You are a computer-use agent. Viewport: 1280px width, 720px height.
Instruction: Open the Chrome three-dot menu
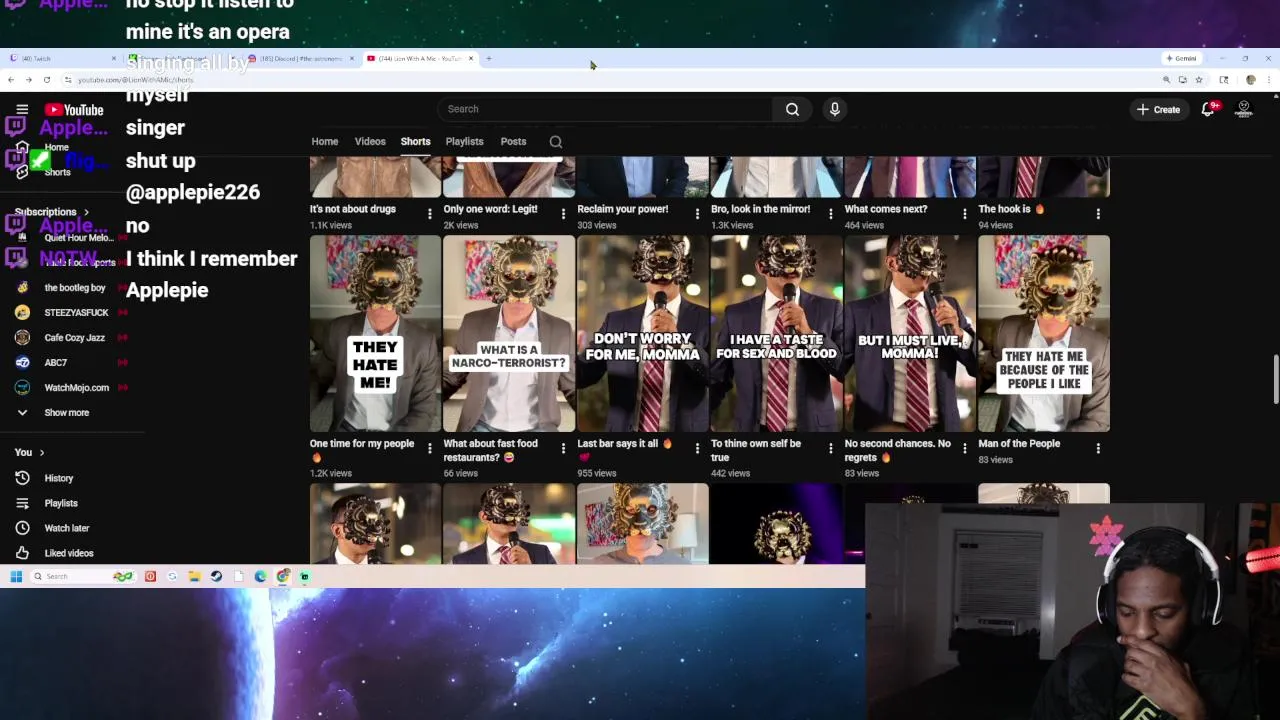1268,80
